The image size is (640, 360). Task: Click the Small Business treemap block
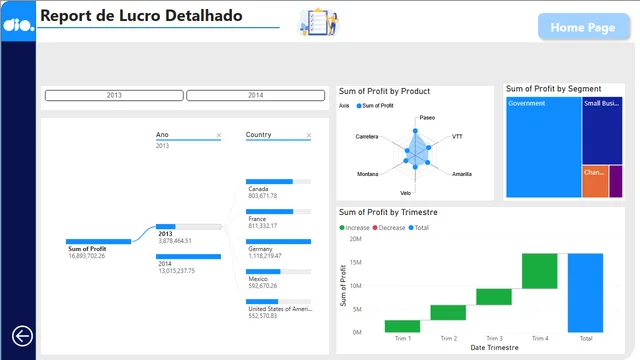tap(602, 131)
